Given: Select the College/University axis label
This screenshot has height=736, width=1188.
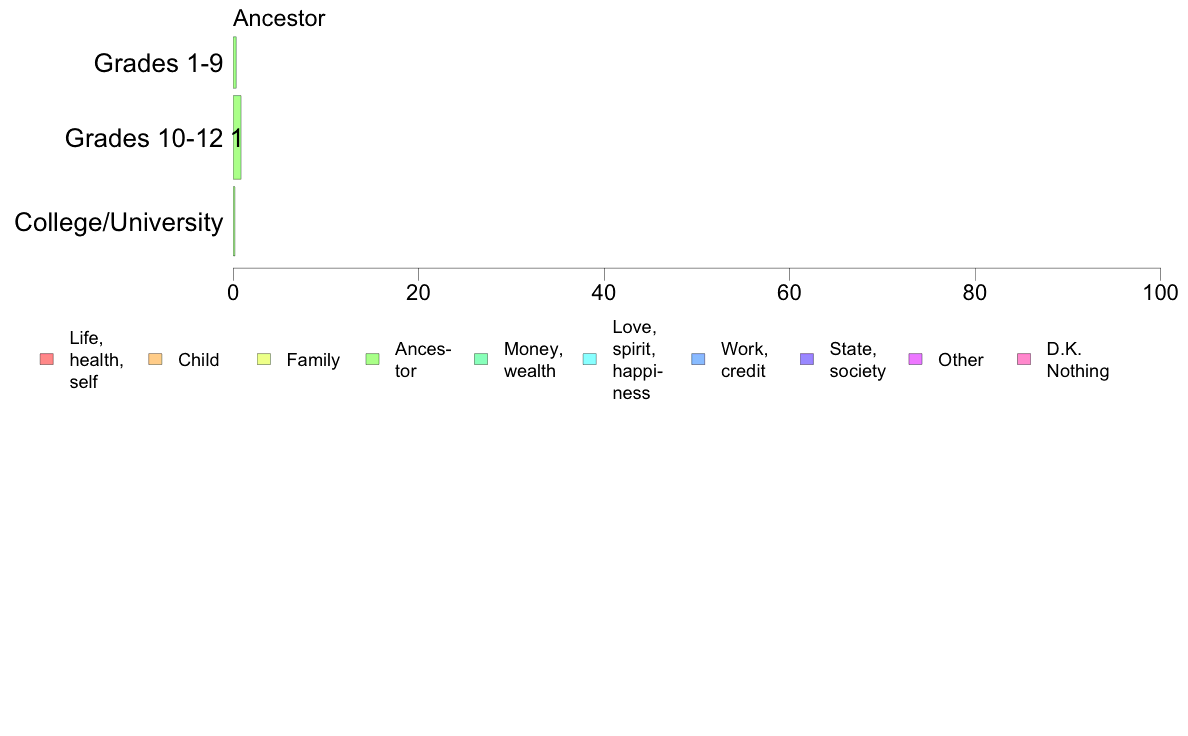Looking at the screenshot, I should coord(119,222).
